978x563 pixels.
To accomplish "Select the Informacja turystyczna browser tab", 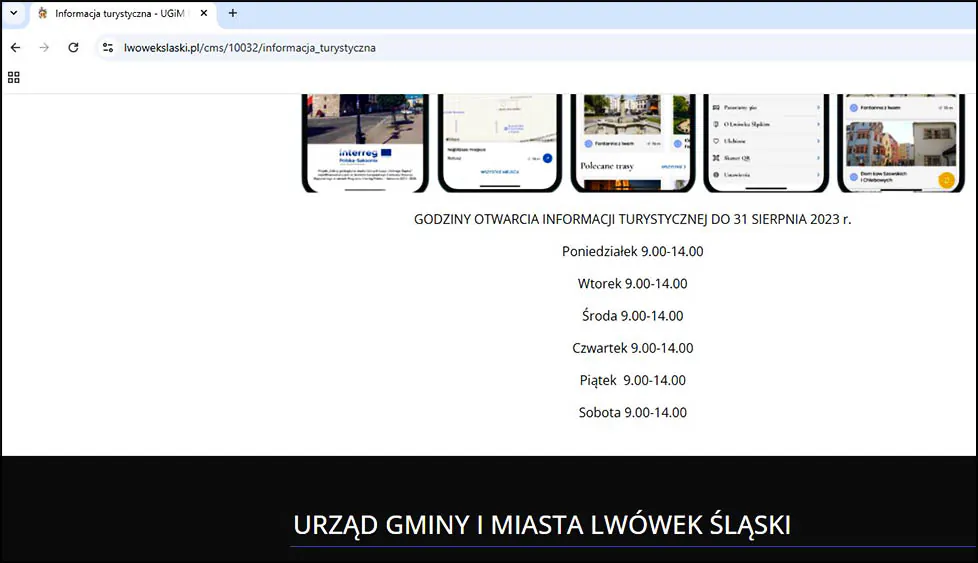I will tap(123, 14).
